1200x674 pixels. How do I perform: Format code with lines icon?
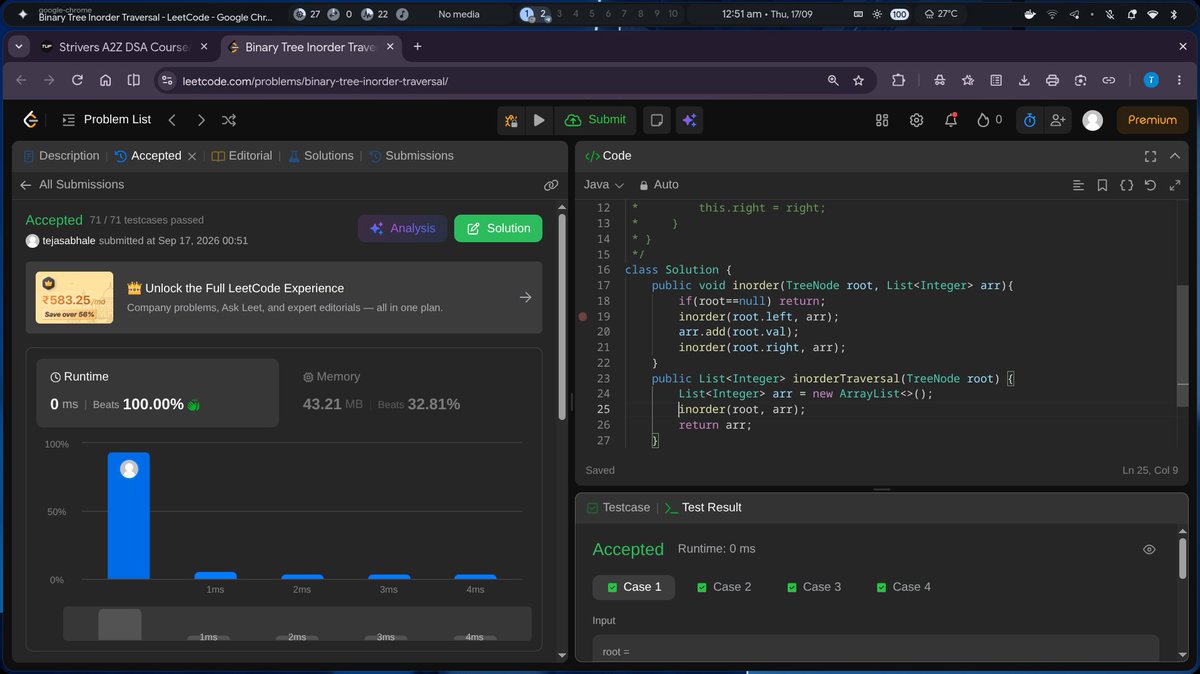pos(1078,185)
